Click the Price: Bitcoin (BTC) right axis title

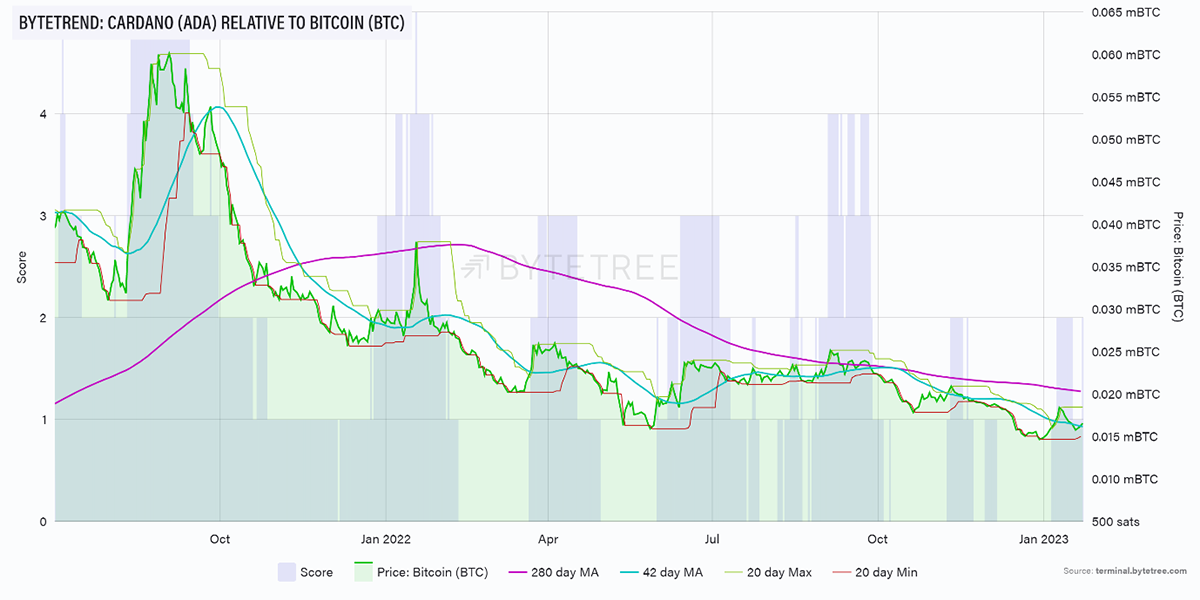click(x=1178, y=267)
